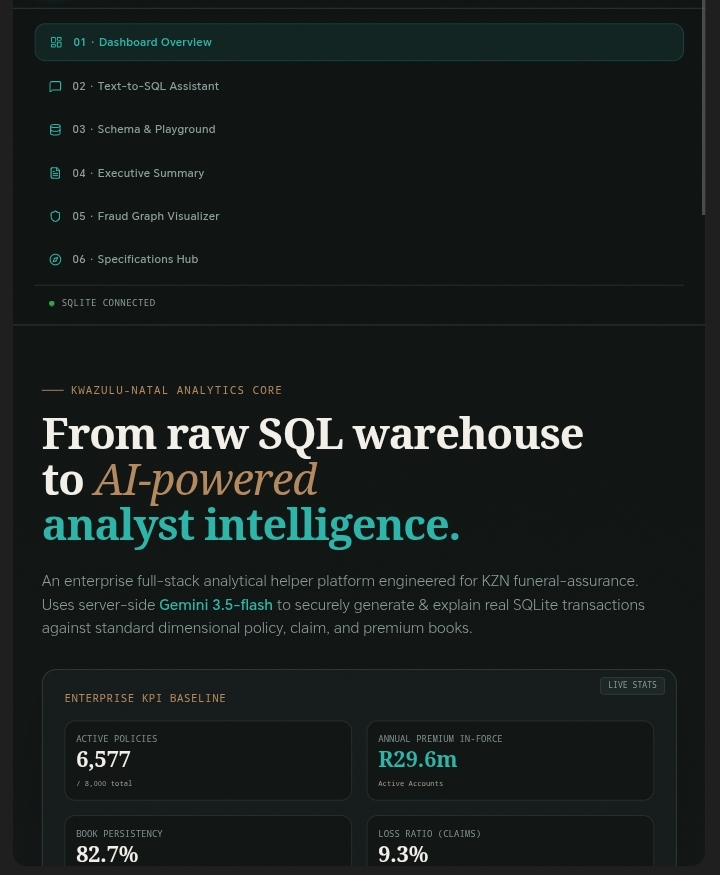Click the ENTERPRISE KPI BASELINE heading
This screenshot has height=875, width=720.
pyautogui.click(x=145, y=699)
